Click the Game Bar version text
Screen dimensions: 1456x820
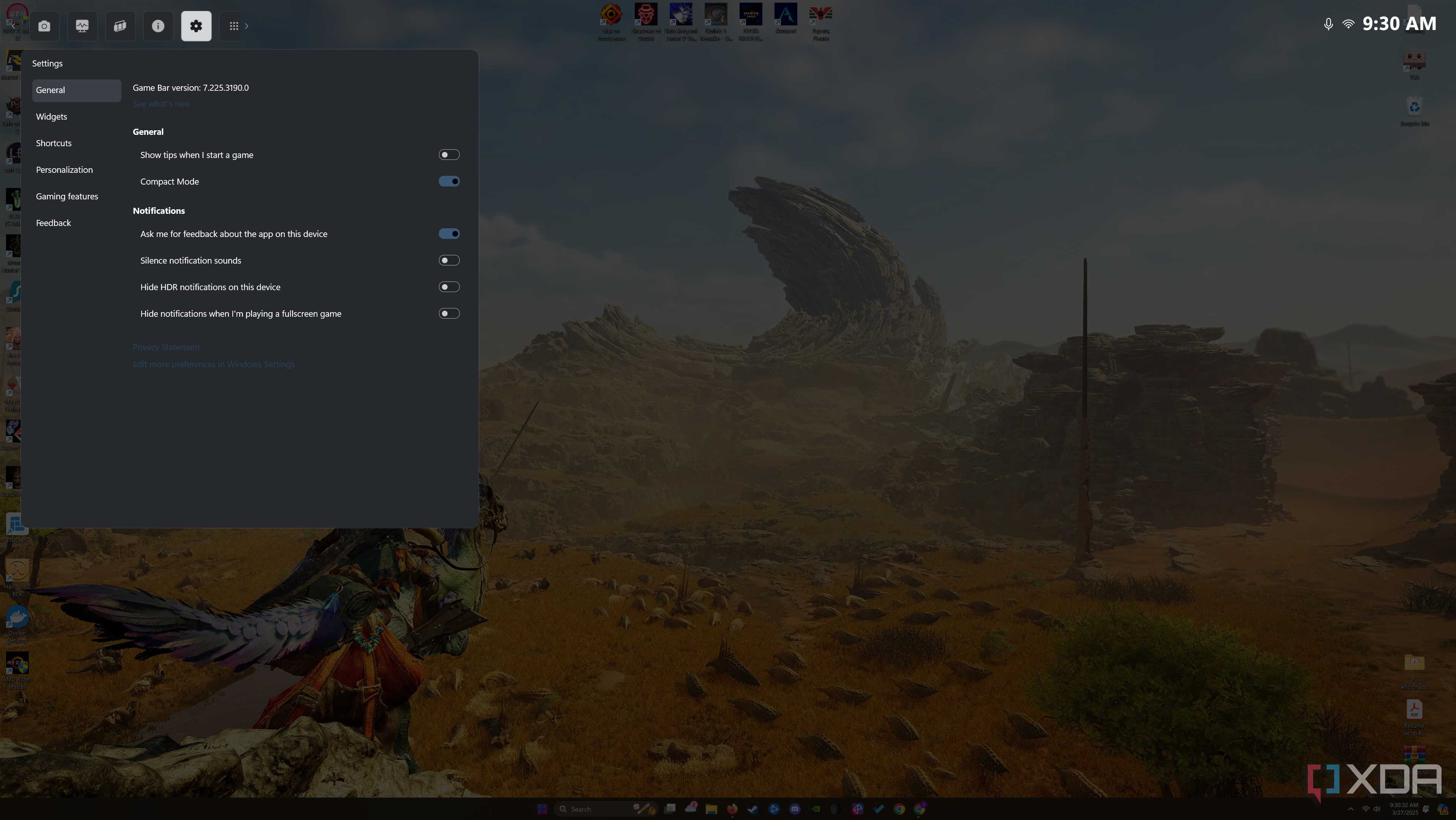click(x=191, y=88)
